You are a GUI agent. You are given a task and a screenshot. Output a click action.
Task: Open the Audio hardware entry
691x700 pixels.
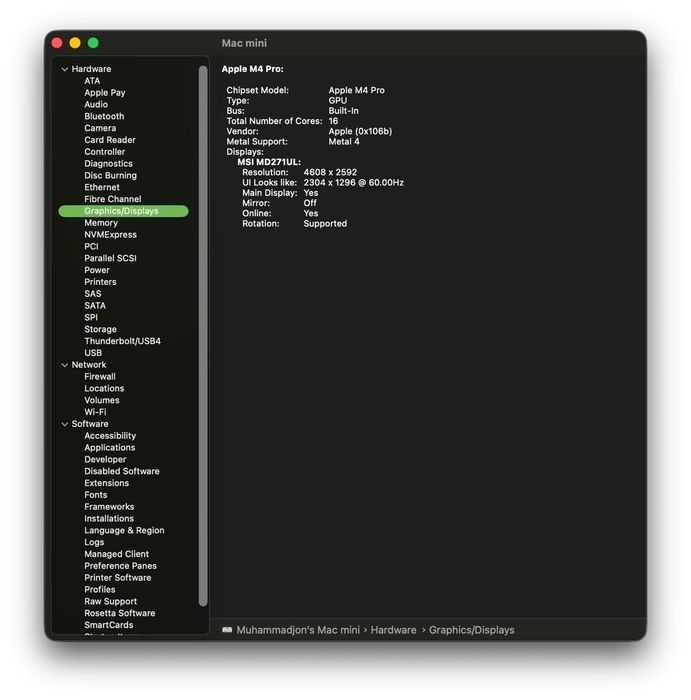click(96, 104)
